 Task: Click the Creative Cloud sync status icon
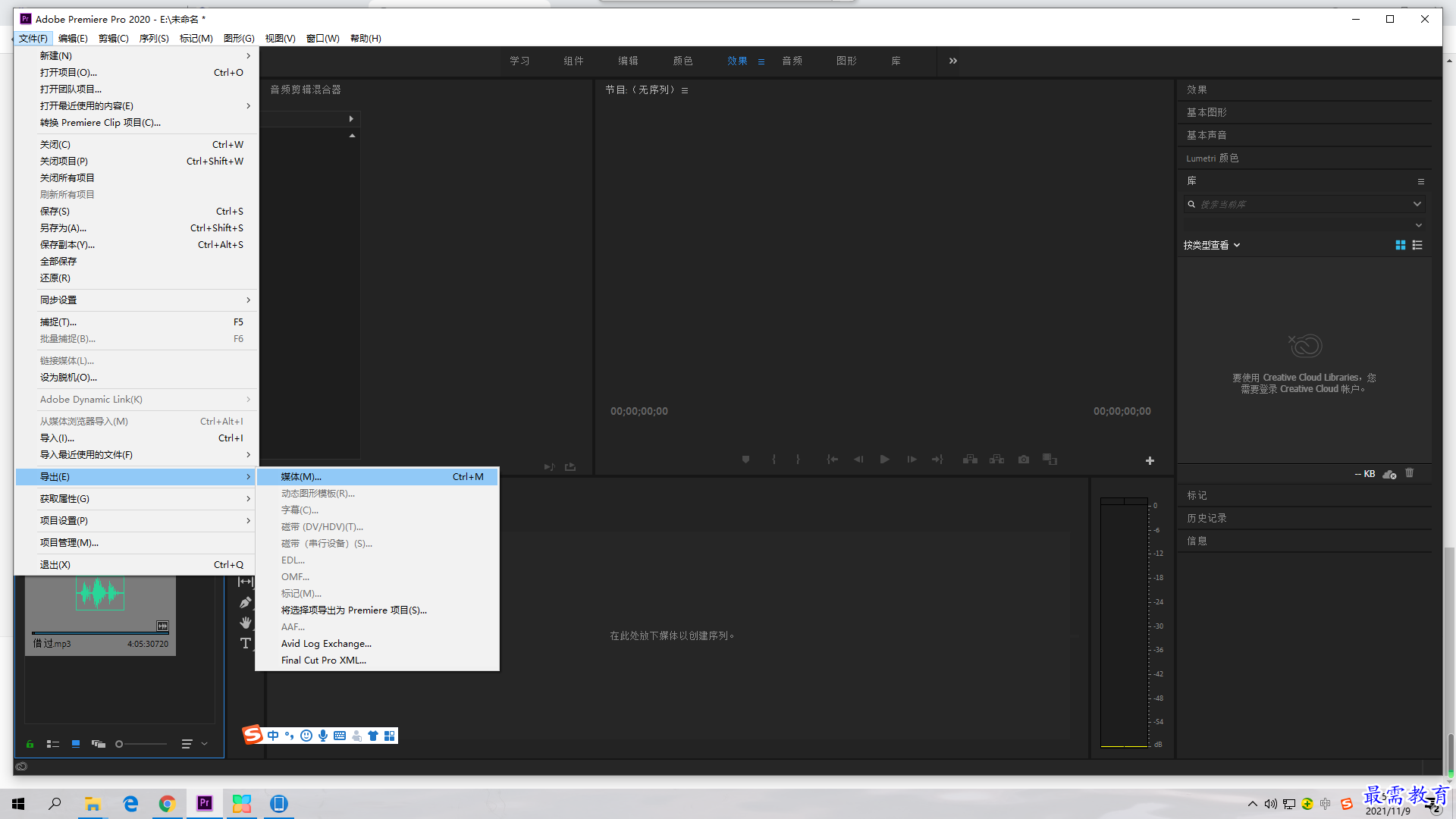[1389, 474]
